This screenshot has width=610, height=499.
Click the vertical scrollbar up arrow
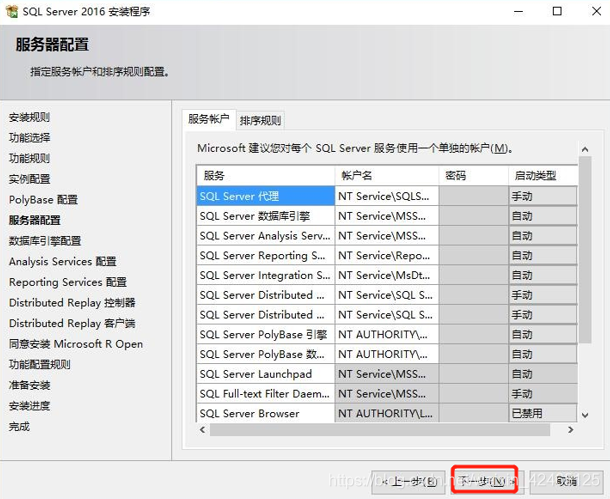585,149
